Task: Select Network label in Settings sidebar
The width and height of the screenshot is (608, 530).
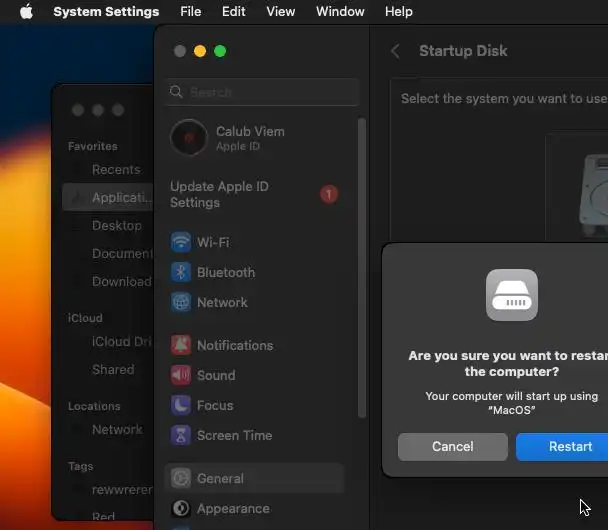Action: pyautogui.click(x=222, y=302)
